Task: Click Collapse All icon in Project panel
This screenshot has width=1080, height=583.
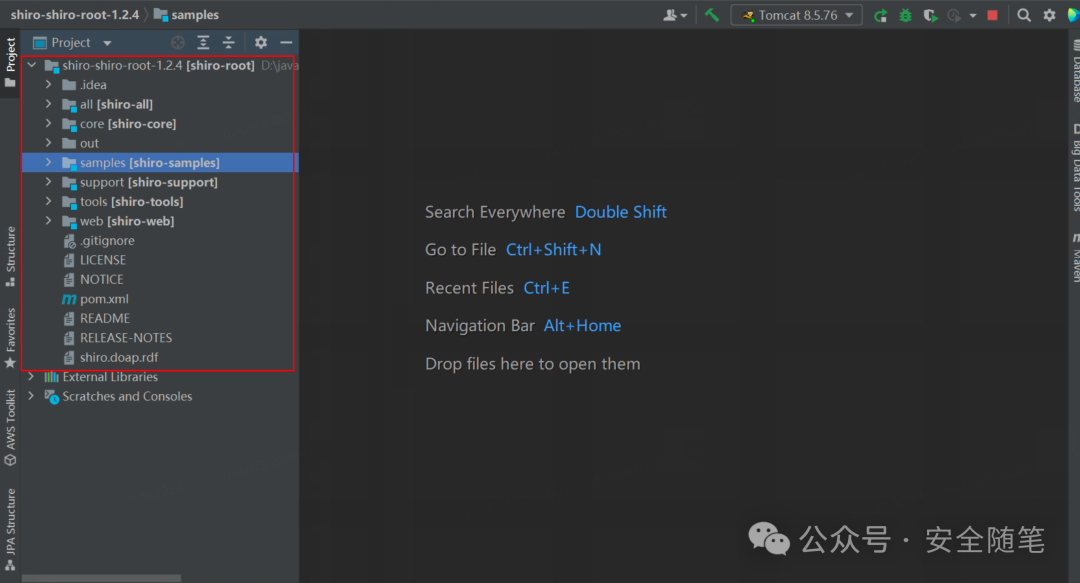Action: (x=229, y=43)
